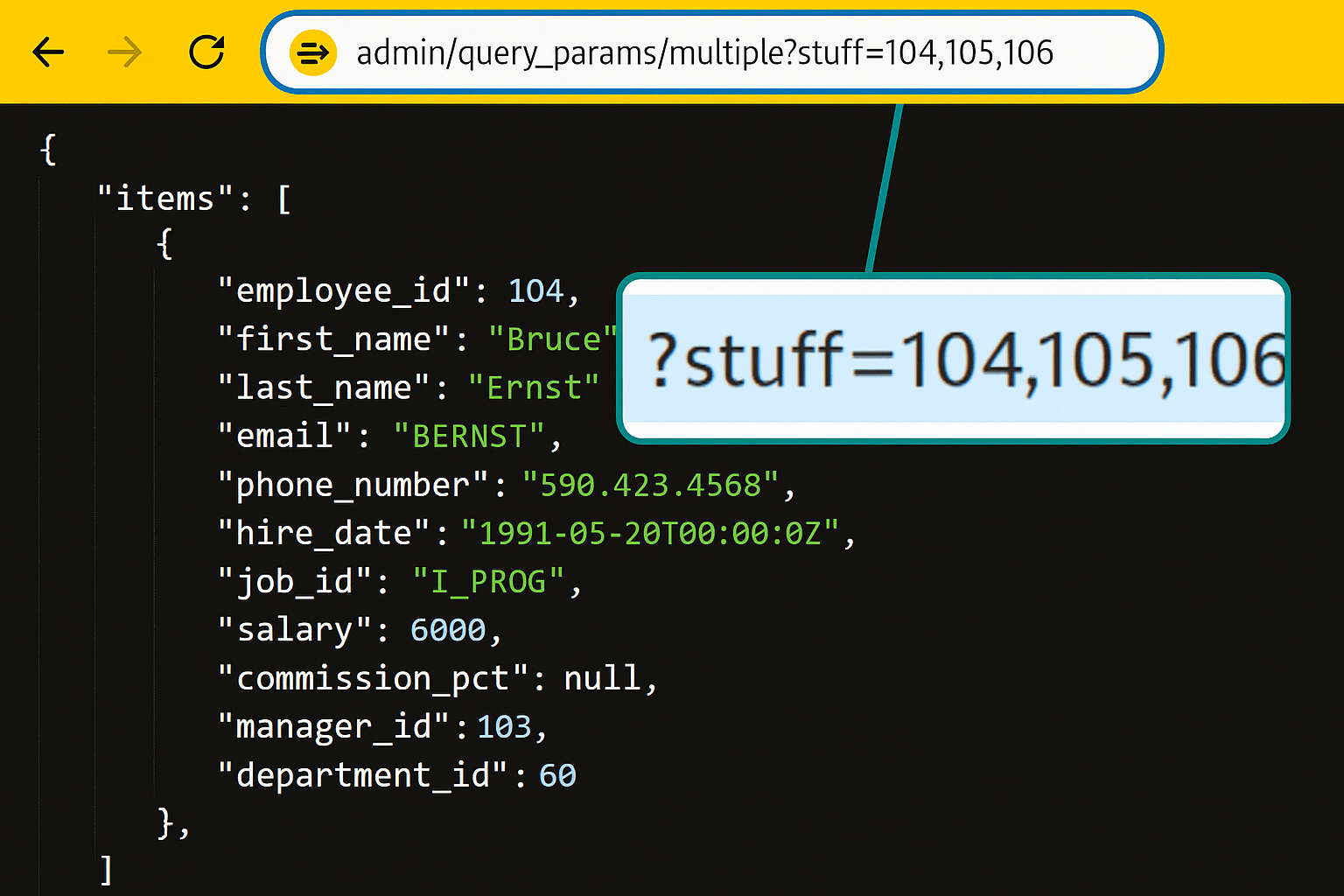
Task: Click the arrows icon inside the address bar
Action: point(312,52)
